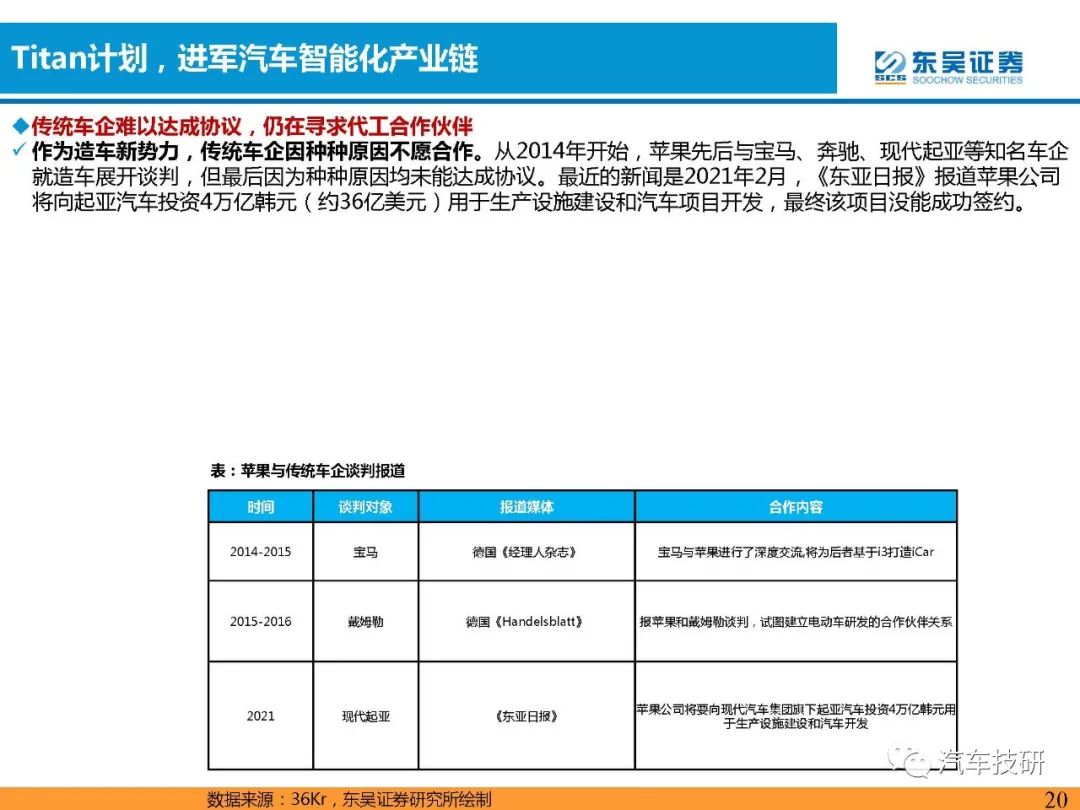Click the page number 20

[x=1056, y=799]
